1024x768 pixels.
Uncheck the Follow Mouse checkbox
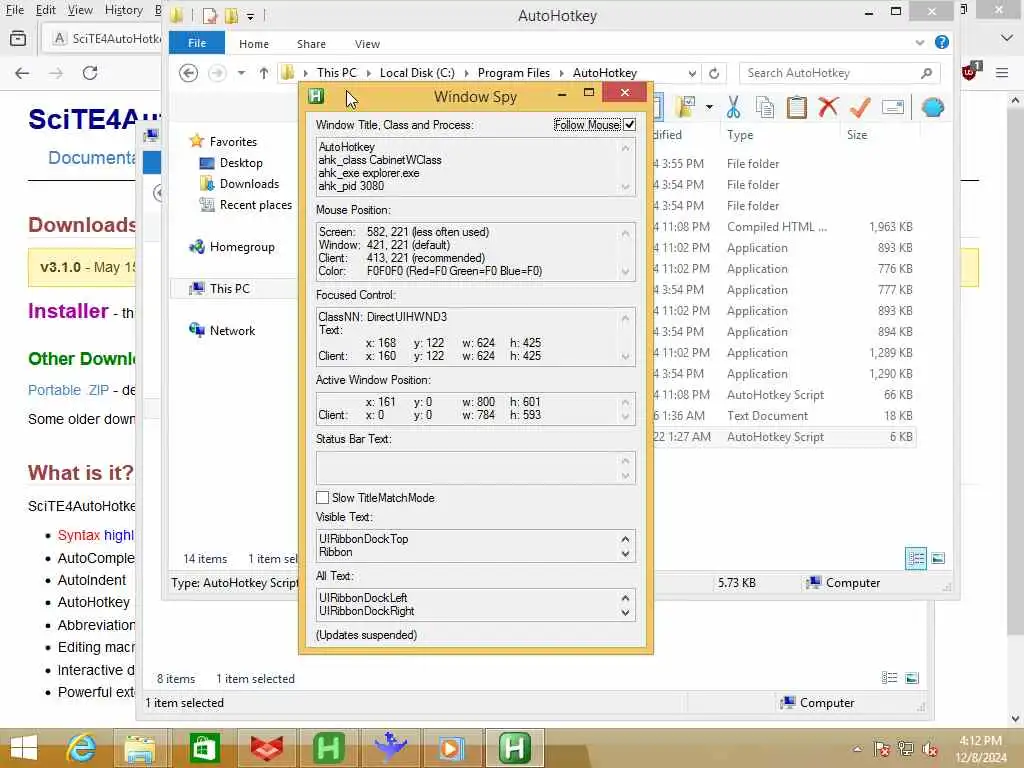click(x=629, y=125)
